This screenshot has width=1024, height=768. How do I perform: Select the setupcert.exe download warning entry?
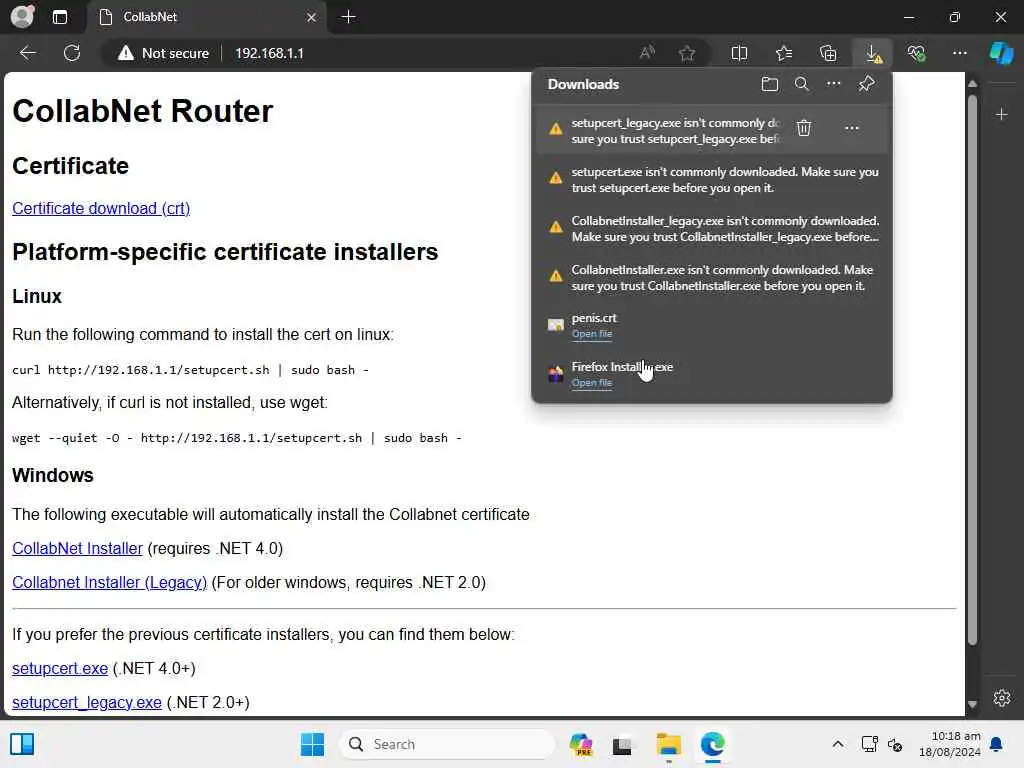[712, 180]
